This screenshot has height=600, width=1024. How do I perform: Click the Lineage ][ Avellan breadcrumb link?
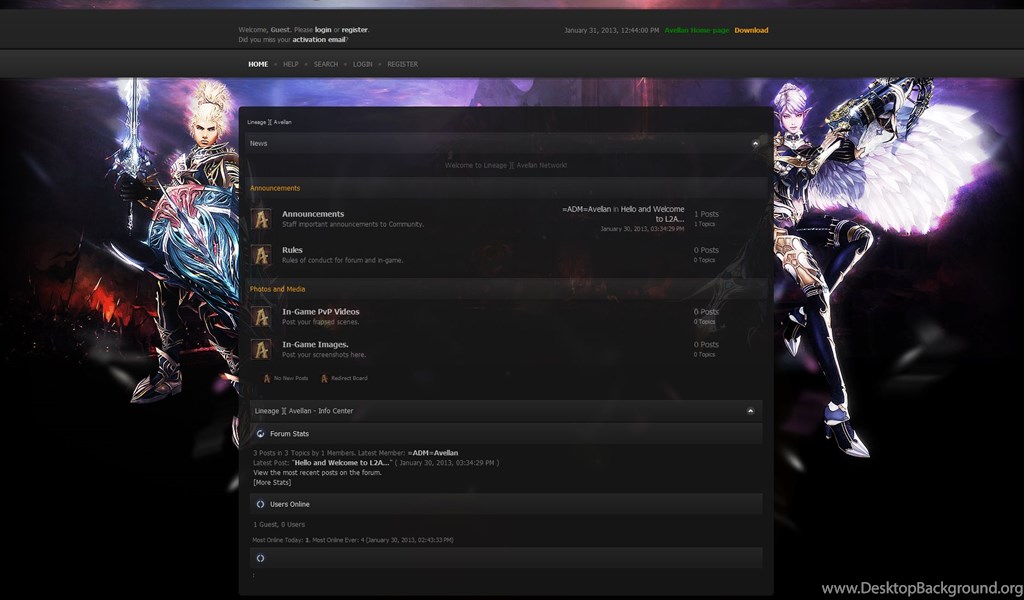[x=269, y=122]
